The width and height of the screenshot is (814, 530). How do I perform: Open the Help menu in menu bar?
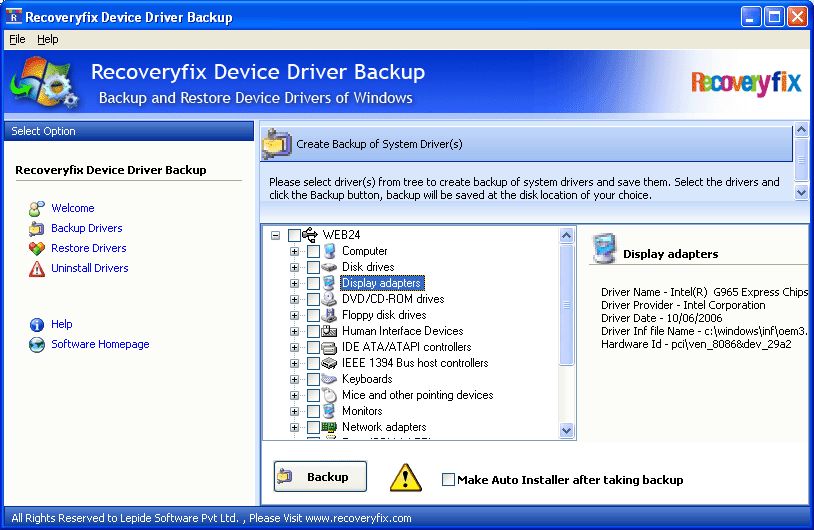point(48,39)
